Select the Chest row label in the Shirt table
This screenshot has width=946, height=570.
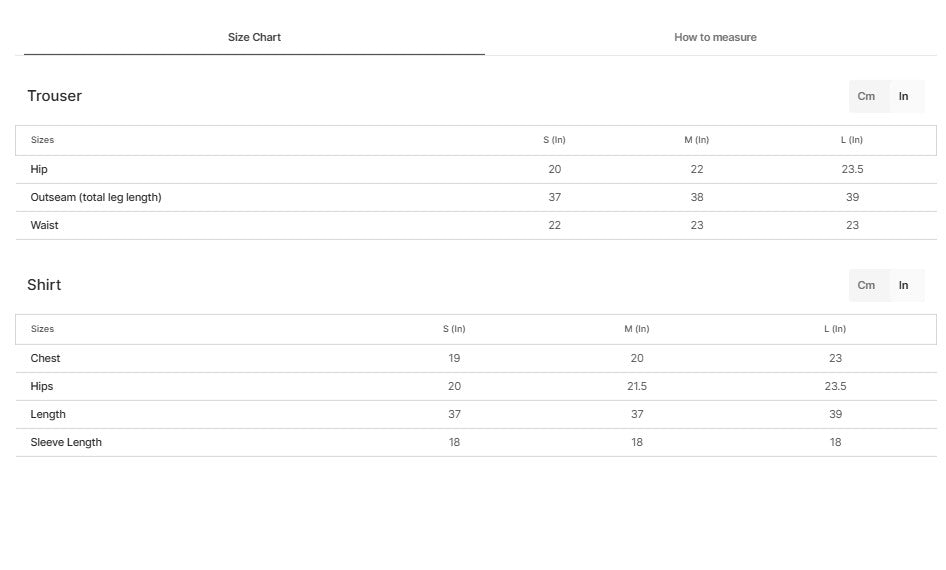(x=45, y=358)
